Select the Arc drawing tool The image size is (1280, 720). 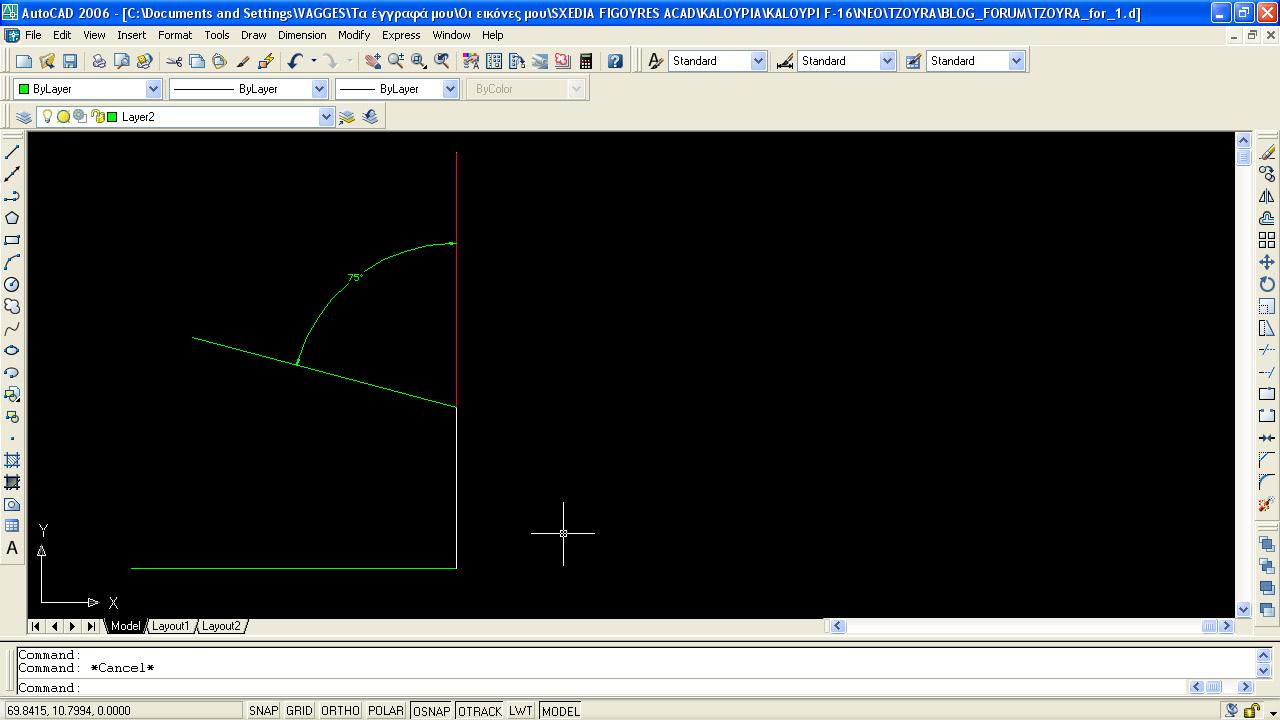pyautogui.click(x=12, y=262)
